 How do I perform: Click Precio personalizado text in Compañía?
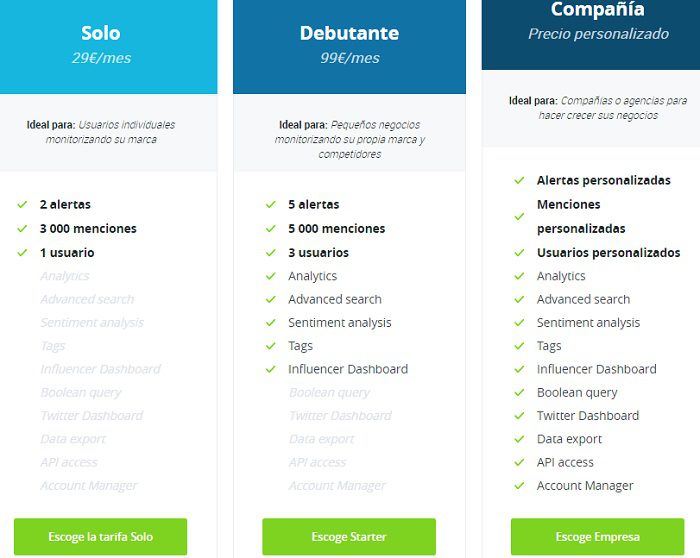coord(598,34)
